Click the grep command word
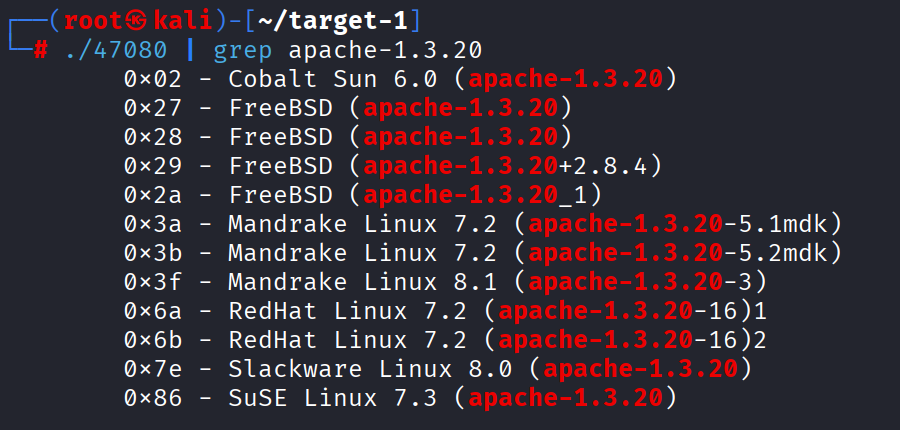The height and width of the screenshot is (430, 900). 242,49
